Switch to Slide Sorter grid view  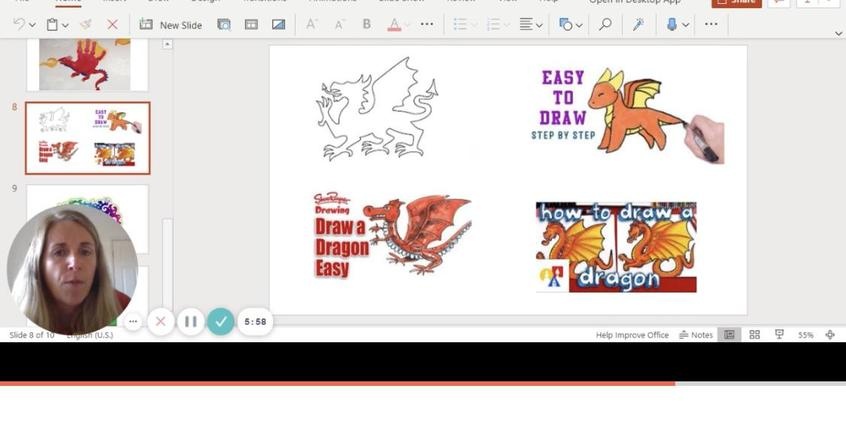[755, 335]
